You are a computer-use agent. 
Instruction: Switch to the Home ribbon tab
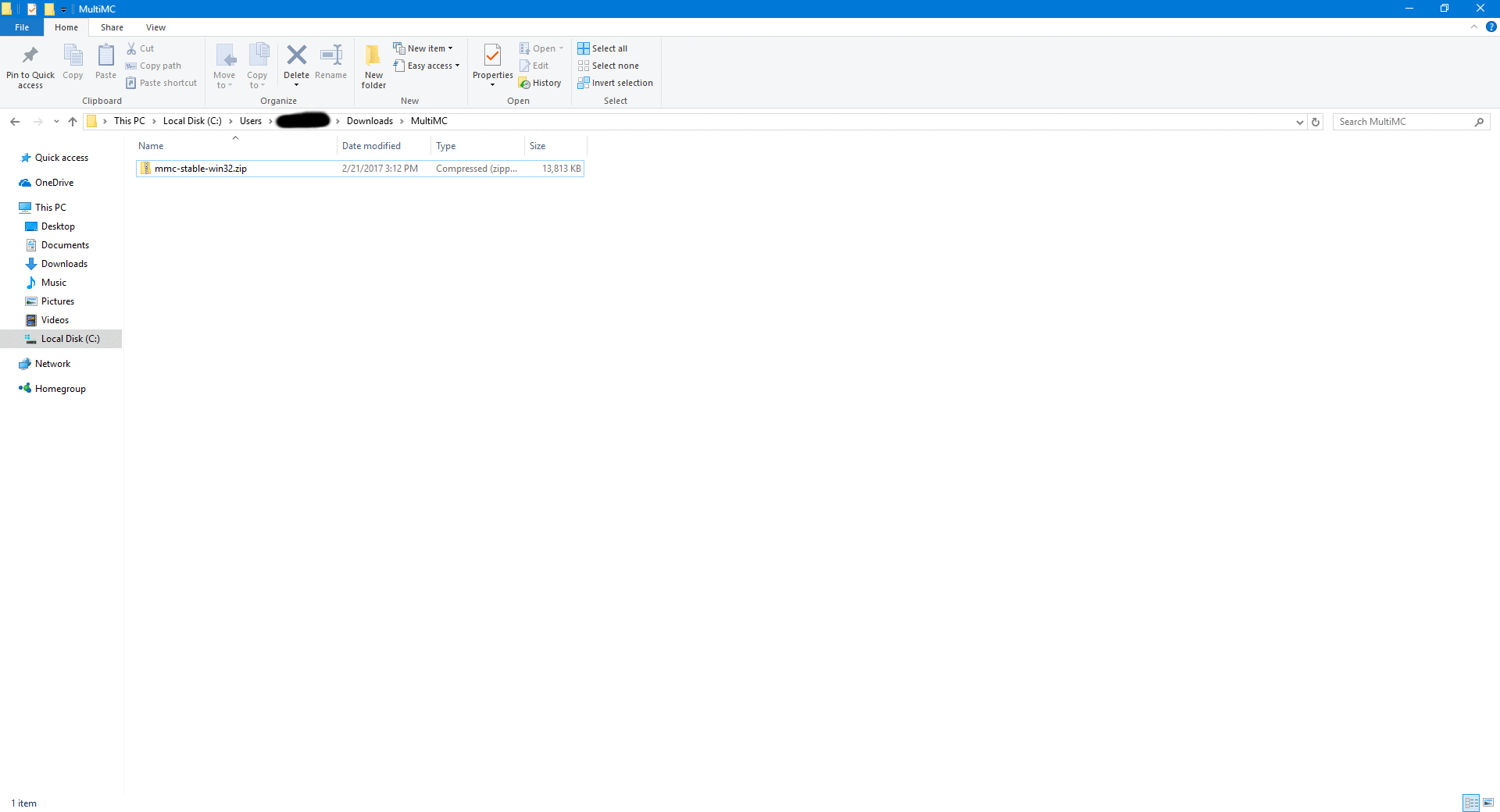pyautogui.click(x=66, y=27)
